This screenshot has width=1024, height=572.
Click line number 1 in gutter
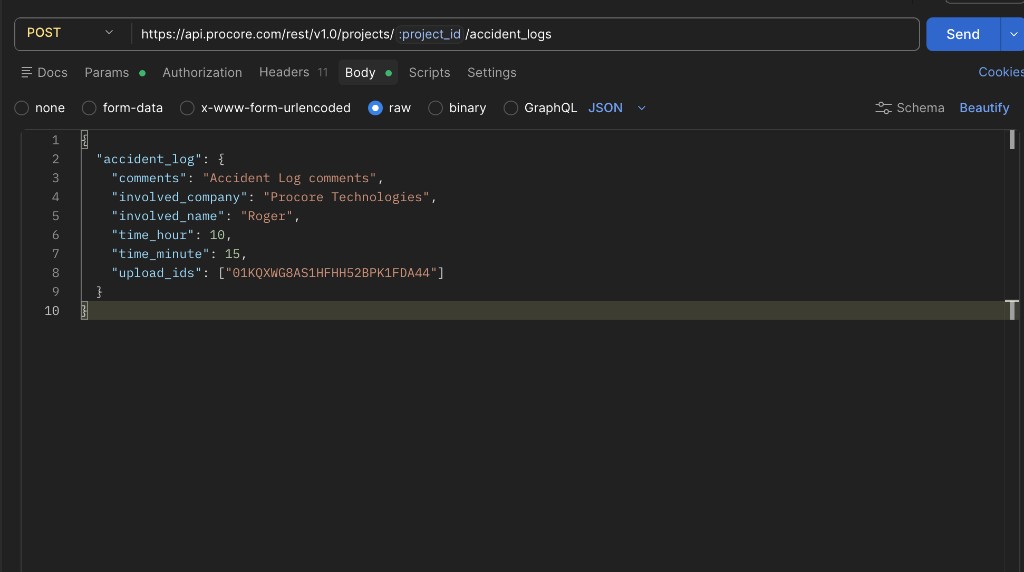pos(56,140)
